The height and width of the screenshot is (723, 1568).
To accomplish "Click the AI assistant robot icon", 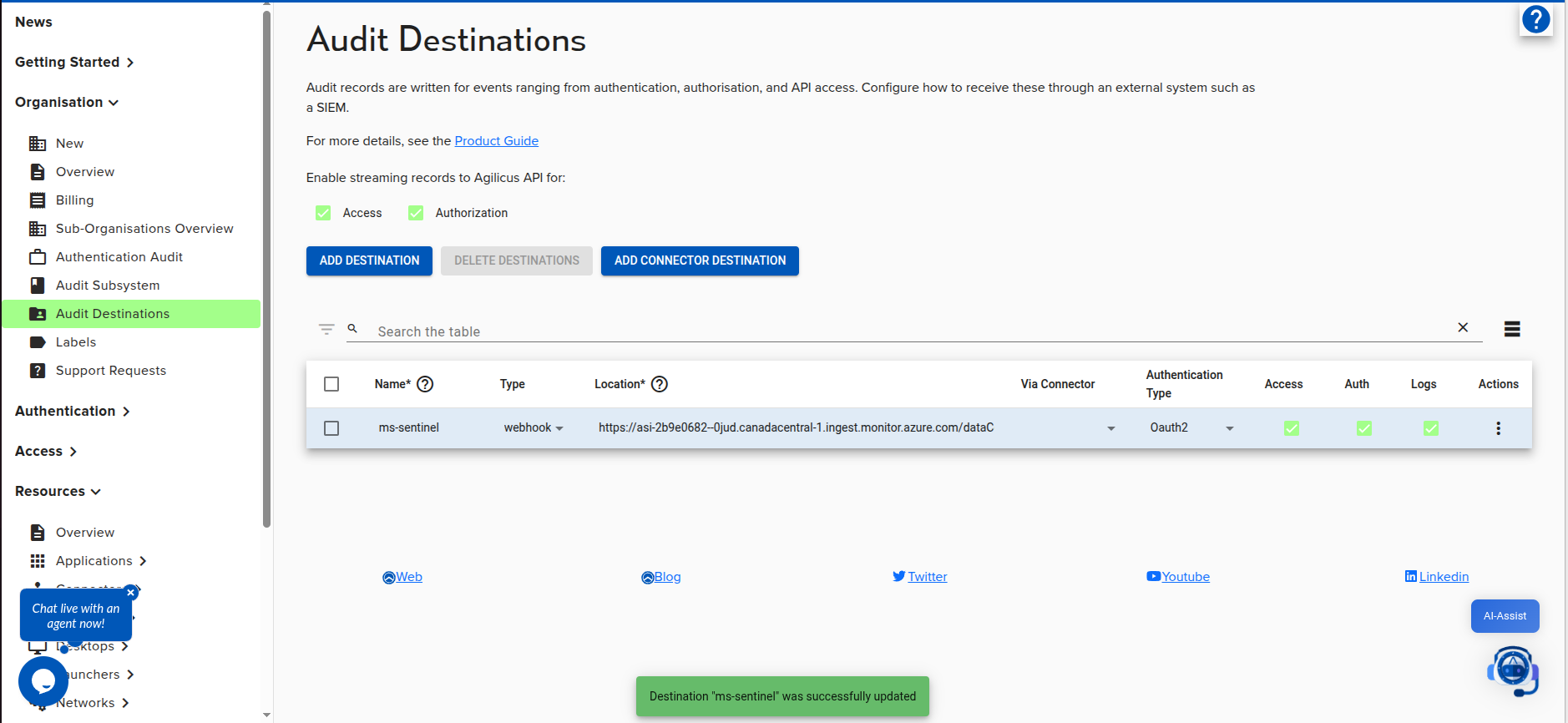I will [x=1513, y=670].
